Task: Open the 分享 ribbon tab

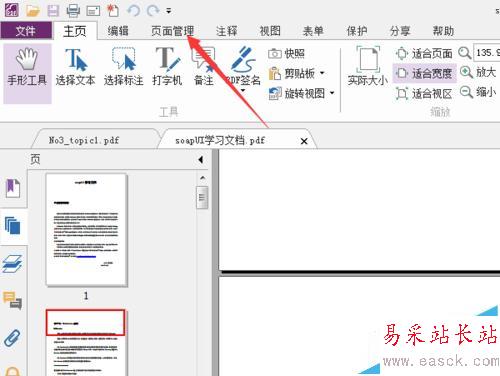Action: [x=400, y=31]
